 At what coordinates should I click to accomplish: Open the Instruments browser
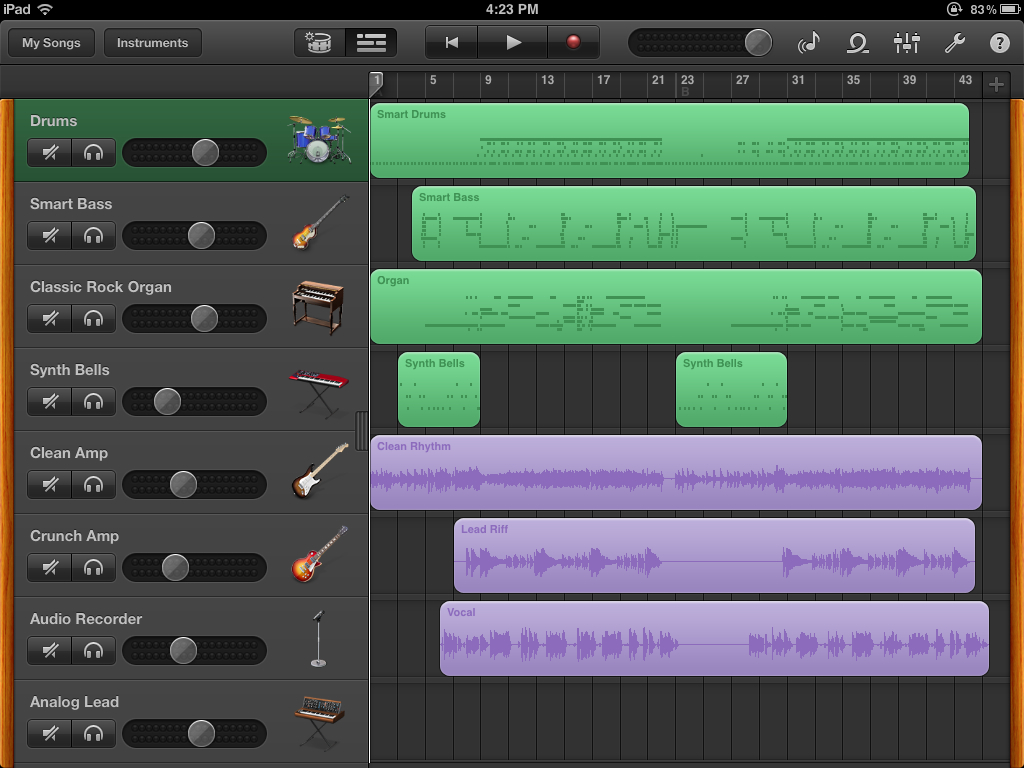(x=152, y=42)
